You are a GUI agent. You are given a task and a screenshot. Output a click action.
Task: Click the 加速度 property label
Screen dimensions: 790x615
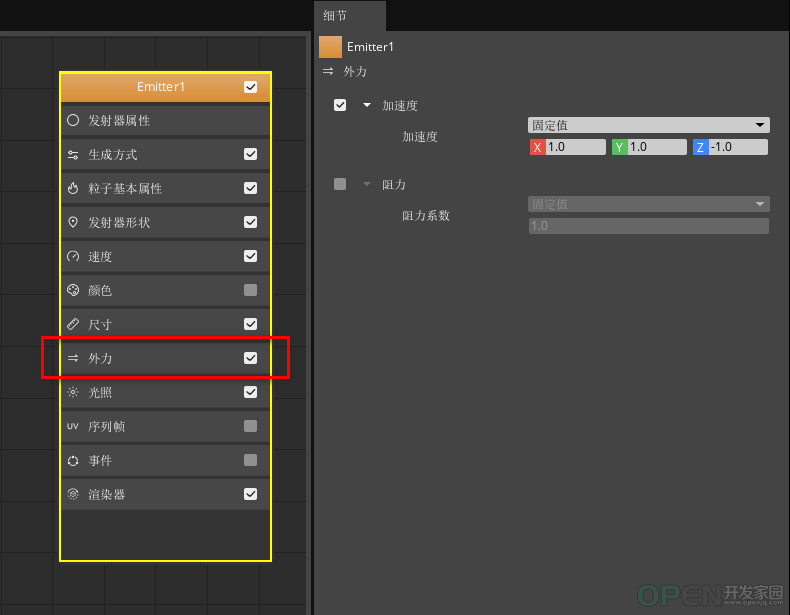pos(420,136)
